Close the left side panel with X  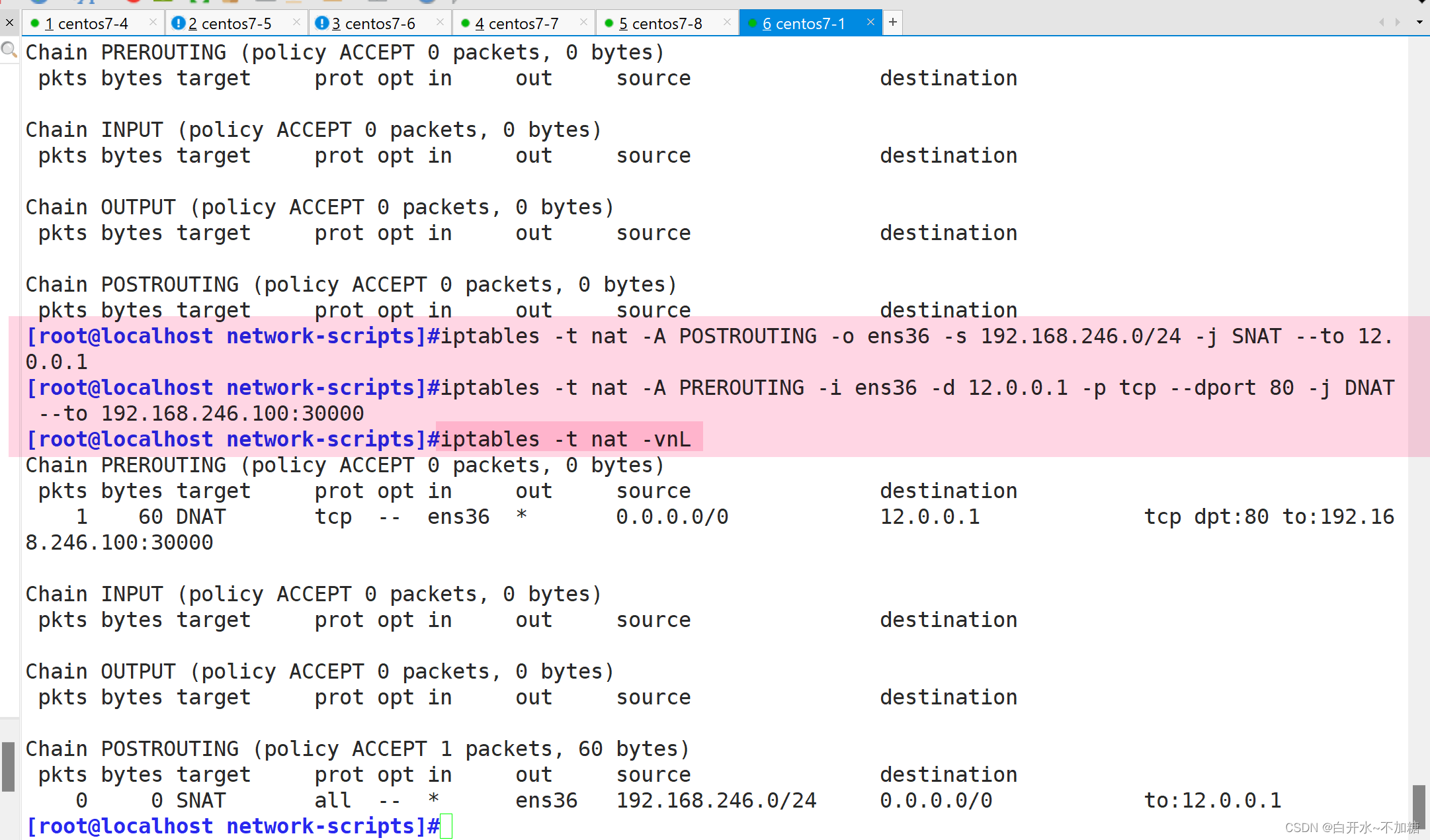[x=9, y=23]
